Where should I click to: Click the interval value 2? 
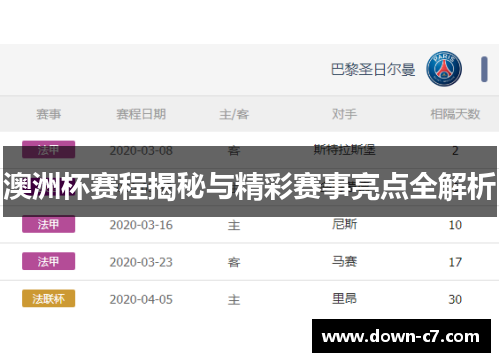tap(455, 151)
